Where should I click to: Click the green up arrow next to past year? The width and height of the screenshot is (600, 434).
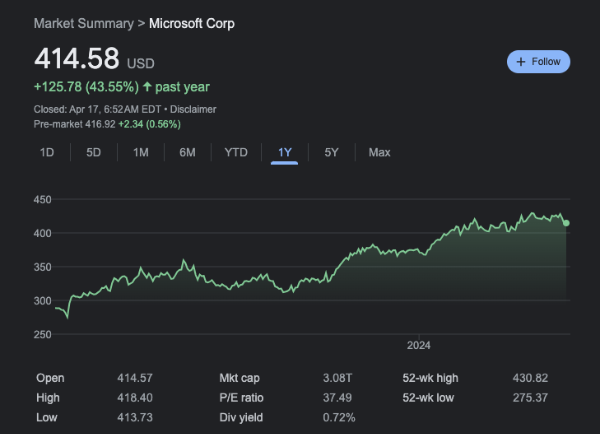pyautogui.click(x=147, y=86)
